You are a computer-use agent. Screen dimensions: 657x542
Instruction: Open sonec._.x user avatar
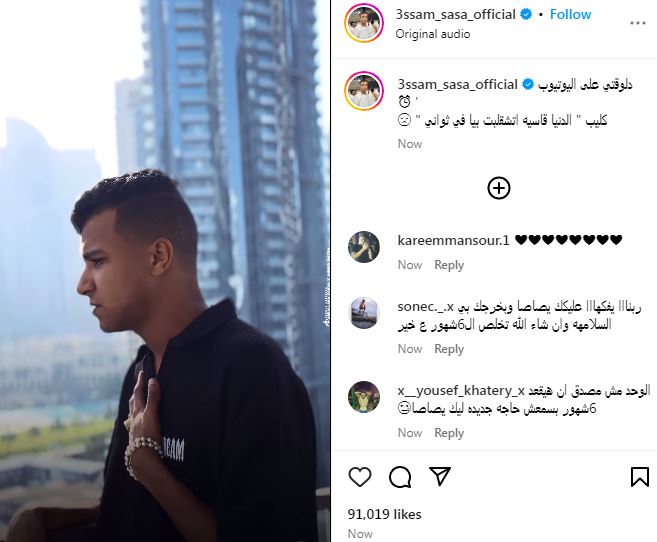pos(364,313)
